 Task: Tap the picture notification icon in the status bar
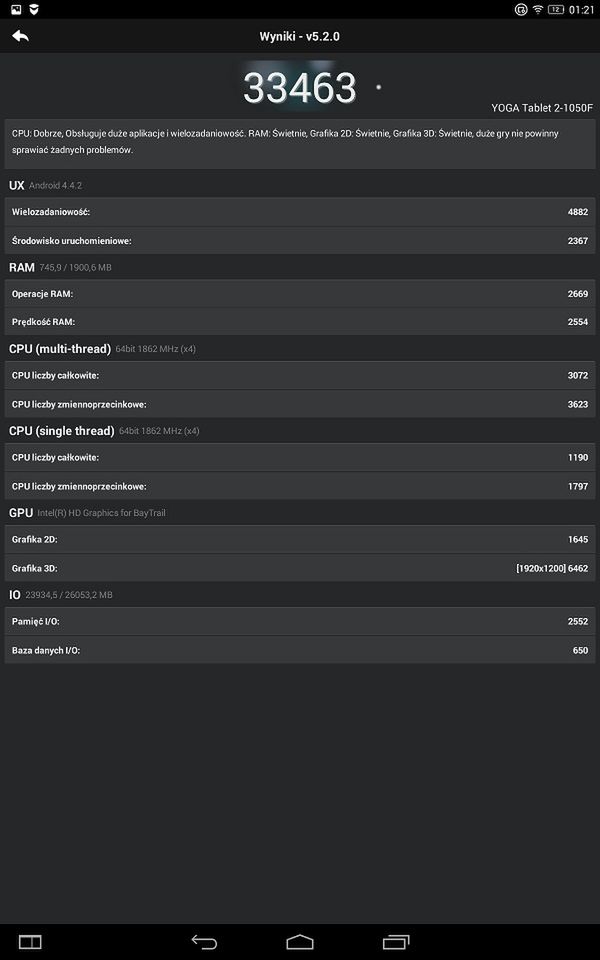(x=15, y=9)
